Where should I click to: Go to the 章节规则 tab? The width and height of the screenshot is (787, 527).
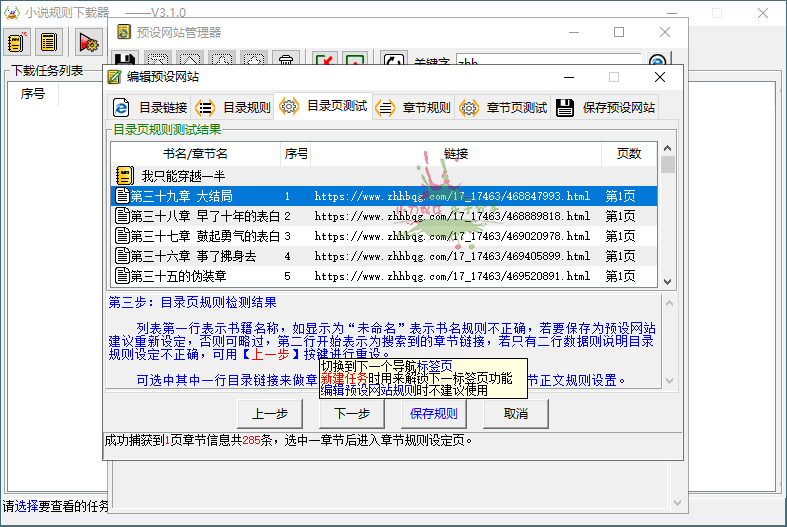point(414,108)
